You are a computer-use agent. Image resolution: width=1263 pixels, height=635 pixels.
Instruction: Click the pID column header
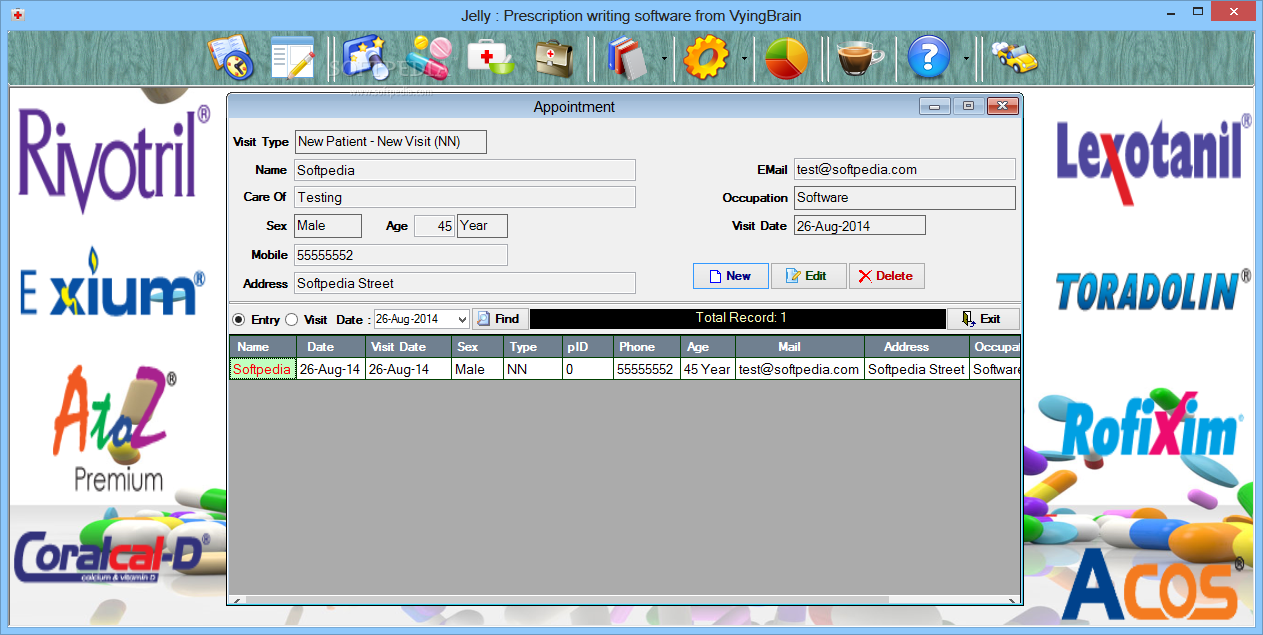pyautogui.click(x=587, y=347)
